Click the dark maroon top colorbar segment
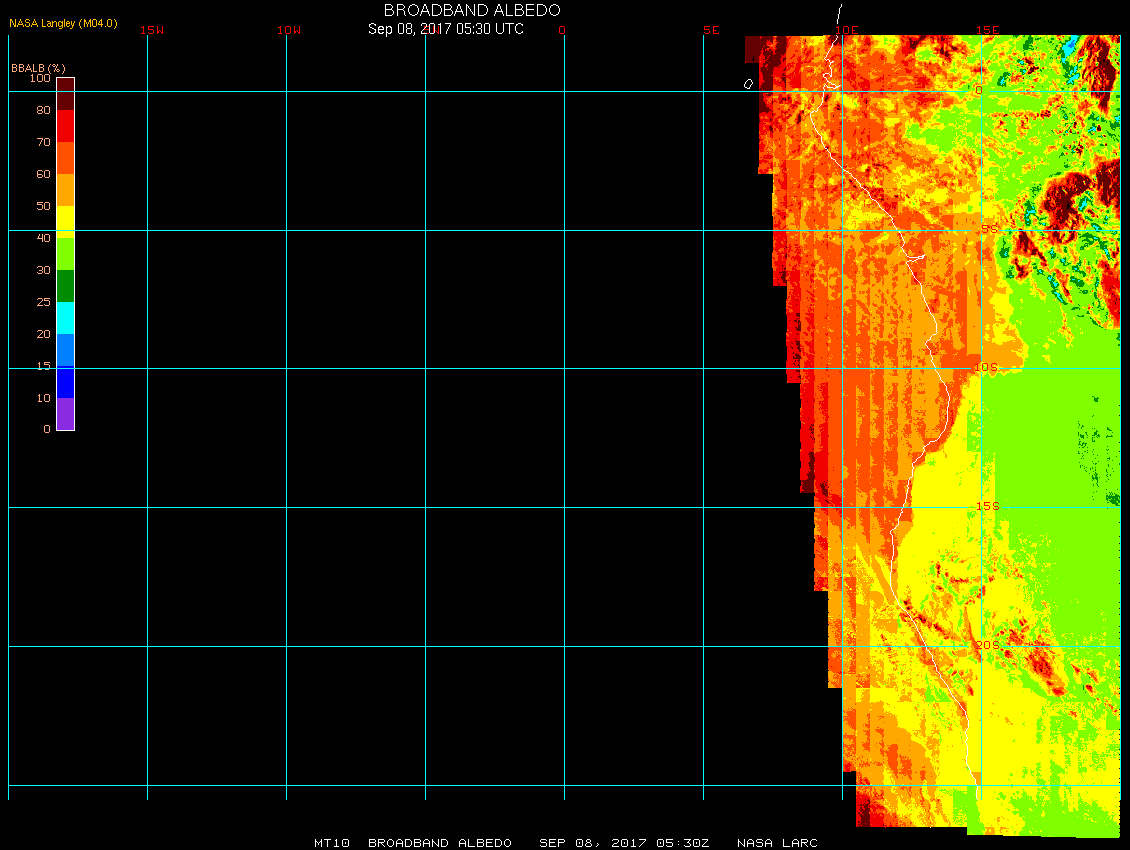 pyautogui.click(x=65, y=85)
